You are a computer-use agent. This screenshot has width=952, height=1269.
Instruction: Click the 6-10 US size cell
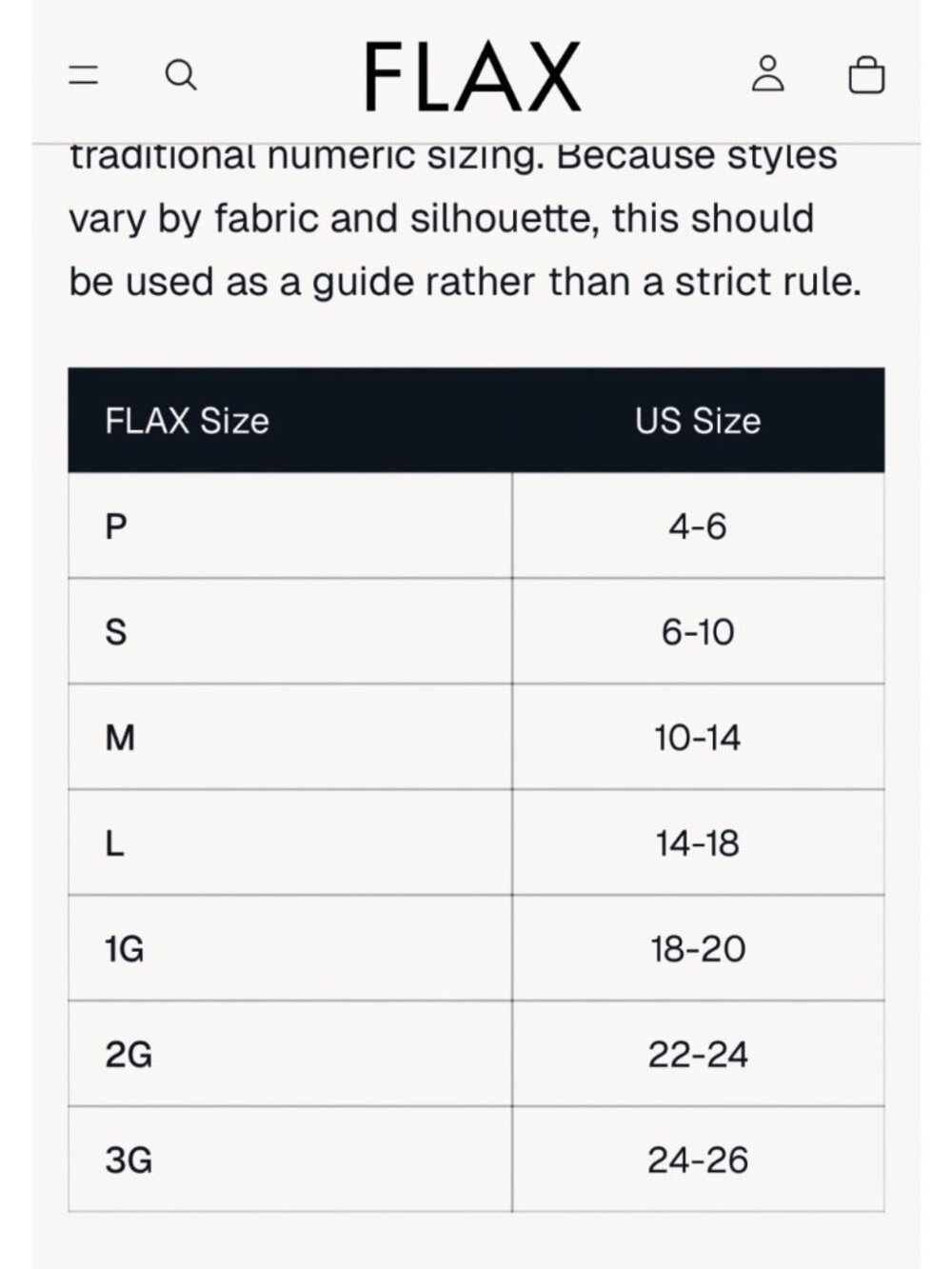(x=698, y=631)
